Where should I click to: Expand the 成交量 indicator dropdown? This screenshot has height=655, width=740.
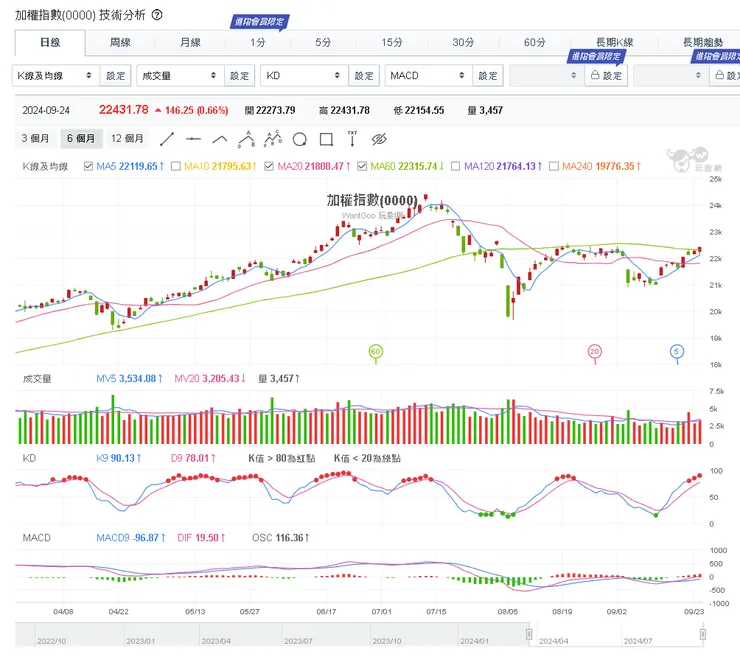pyautogui.click(x=179, y=76)
